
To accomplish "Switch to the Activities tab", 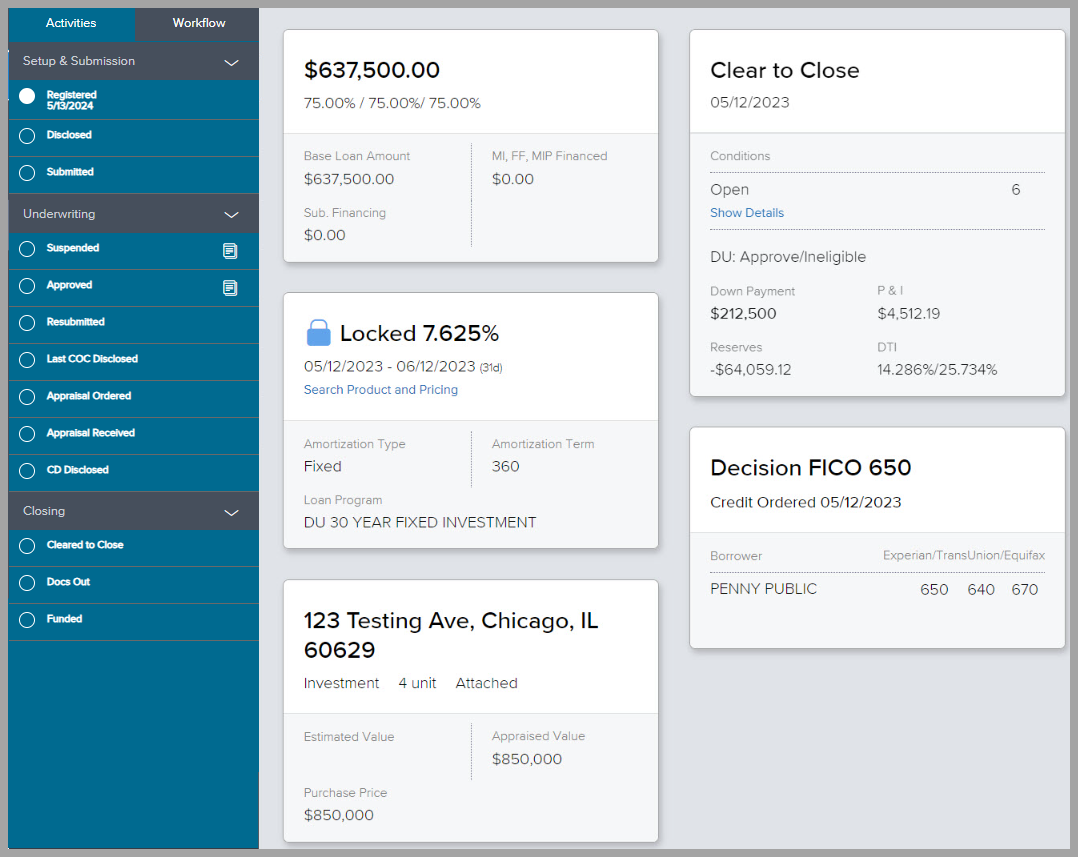I will pyautogui.click(x=71, y=22).
